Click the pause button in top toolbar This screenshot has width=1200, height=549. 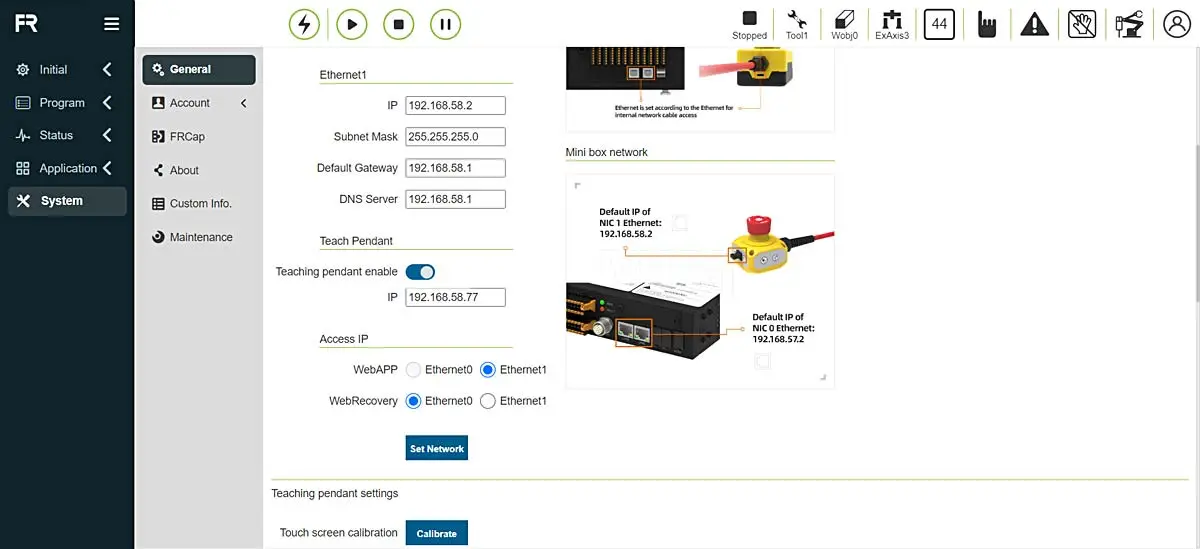tap(445, 24)
